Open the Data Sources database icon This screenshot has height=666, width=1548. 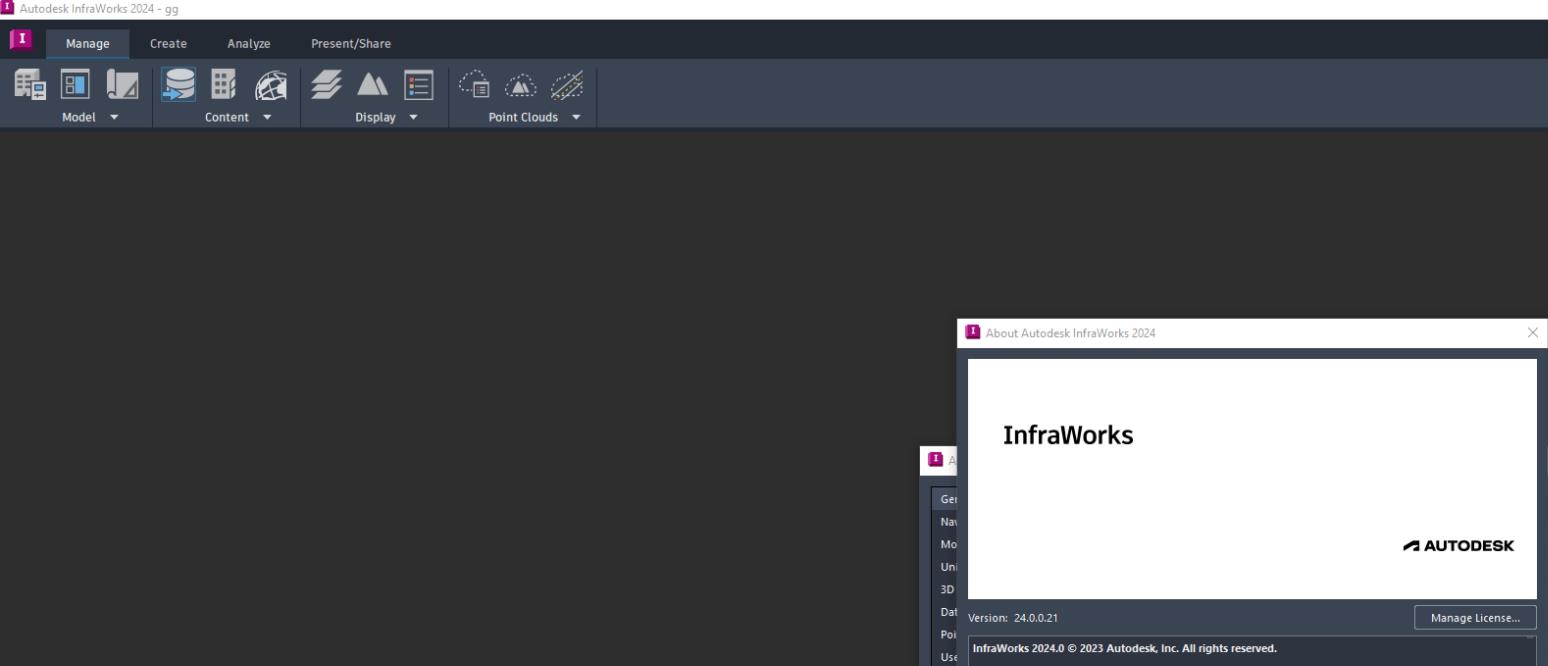(x=180, y=86)
